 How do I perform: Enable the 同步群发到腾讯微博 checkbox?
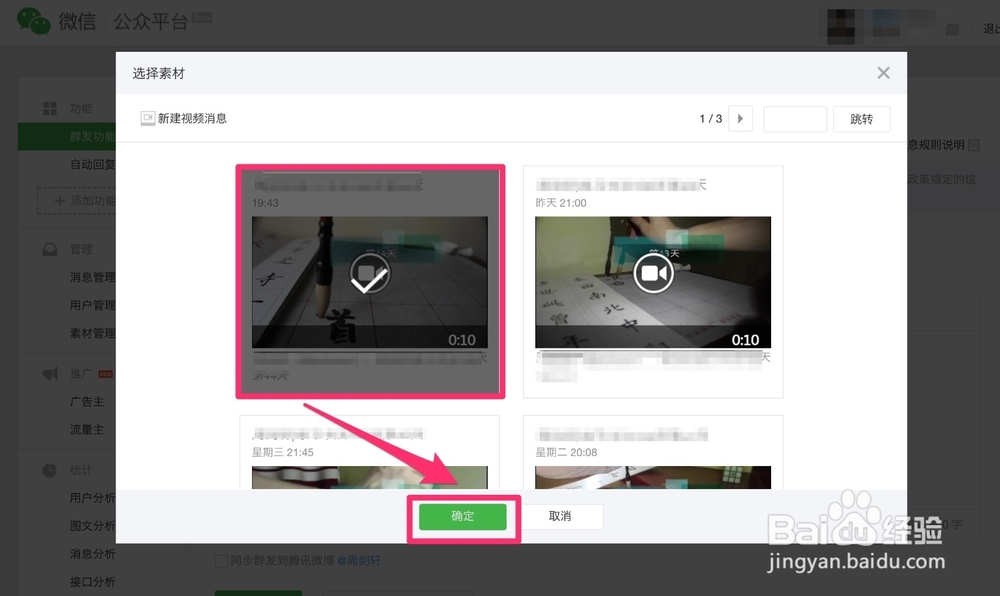coord(222,561)
